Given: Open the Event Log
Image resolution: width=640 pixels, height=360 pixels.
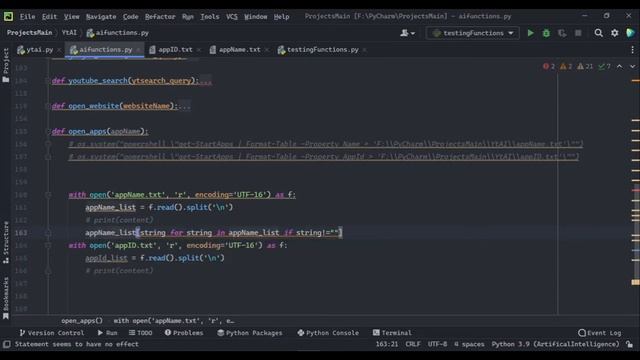Looking at the screenshot, I should pos(600,333).
